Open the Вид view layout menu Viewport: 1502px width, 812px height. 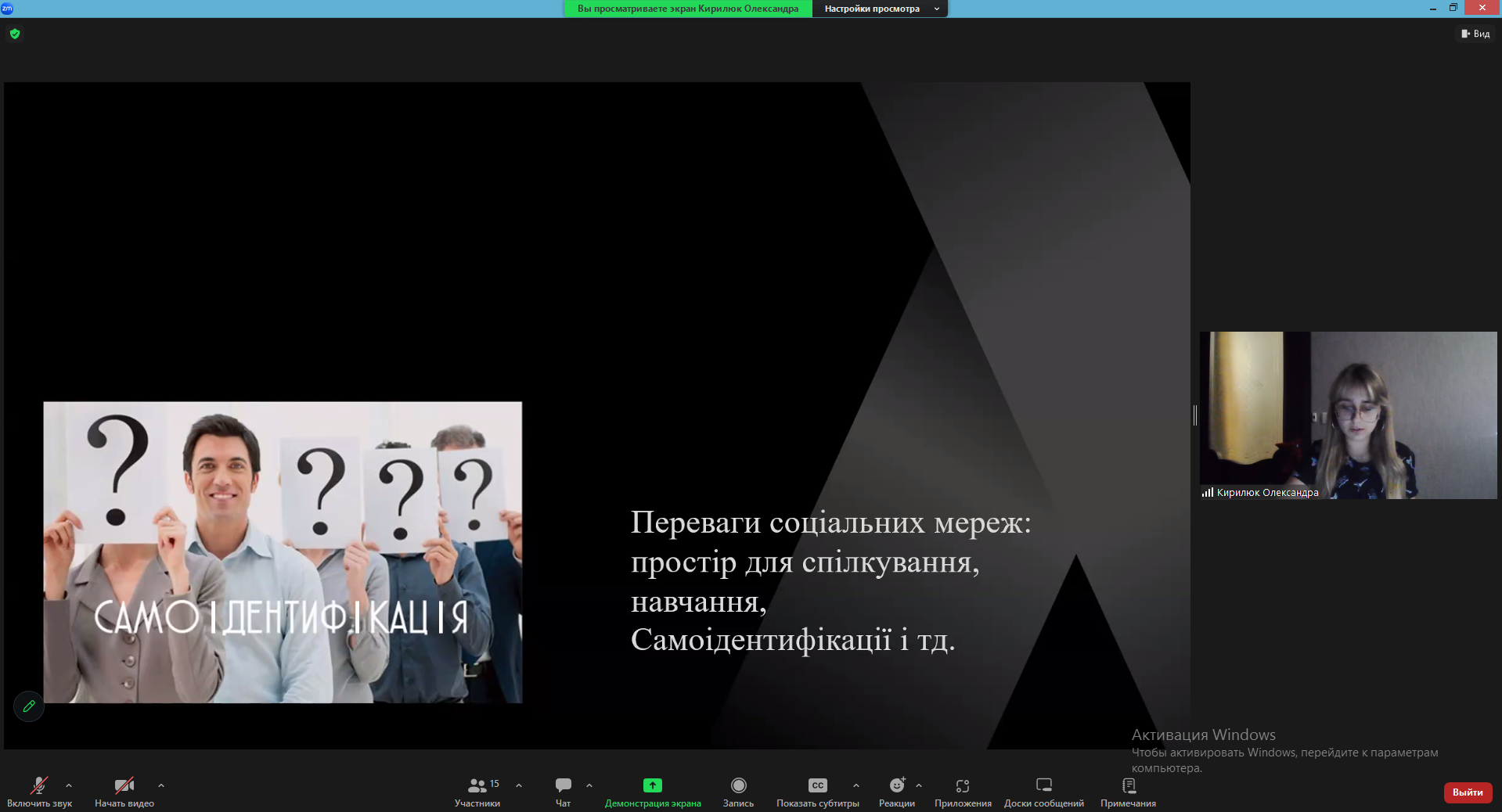click(1475, 34)
